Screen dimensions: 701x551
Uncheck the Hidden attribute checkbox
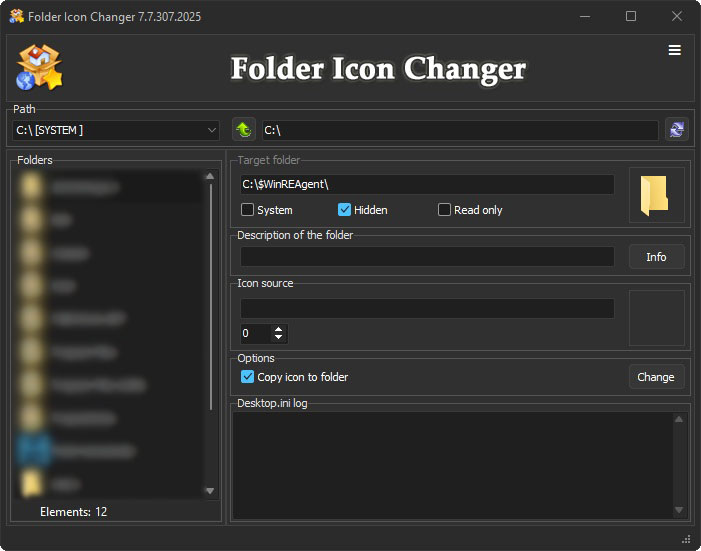344,210
